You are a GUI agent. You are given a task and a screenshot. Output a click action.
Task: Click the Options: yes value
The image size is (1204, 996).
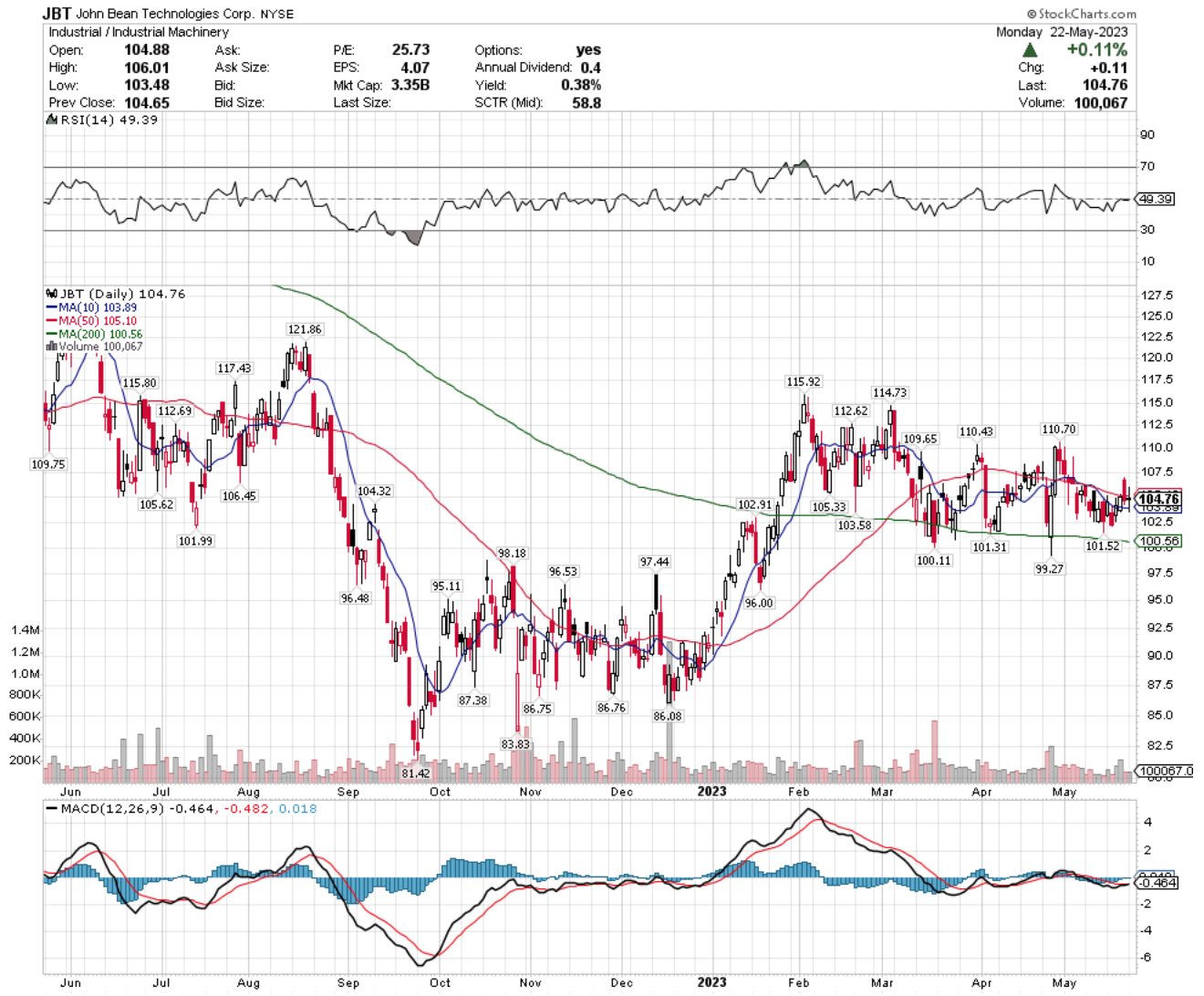click(588, 50)
